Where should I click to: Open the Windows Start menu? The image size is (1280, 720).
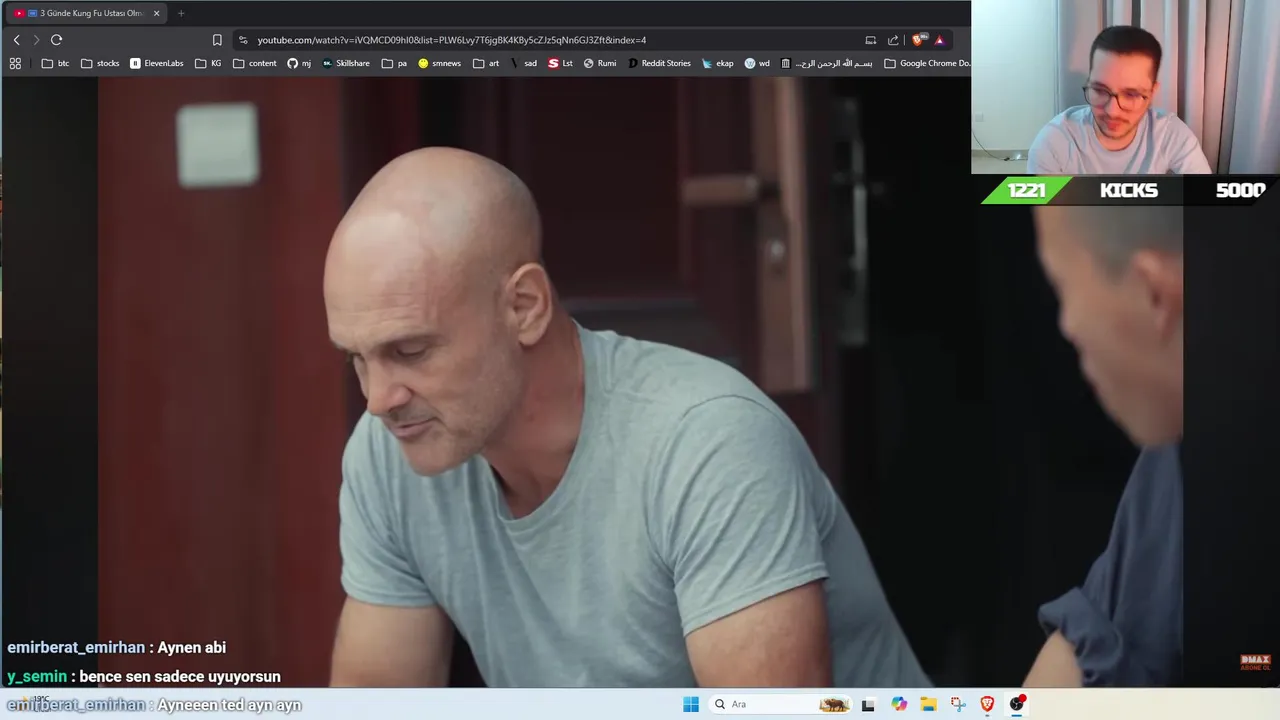[x=691, y=704]
